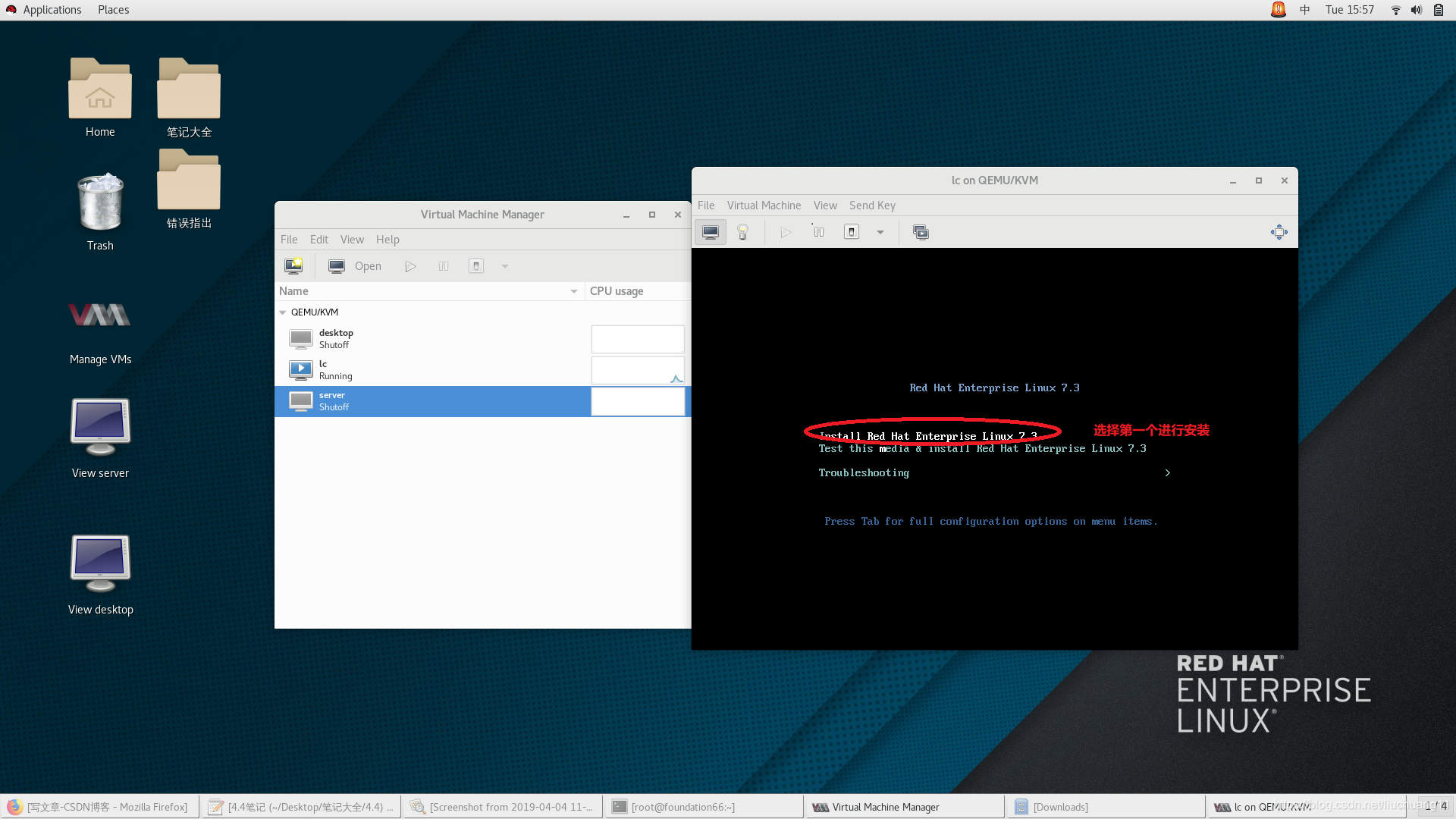
Task: Open the selected VM console in VM Manager
Action: (355, 266)
